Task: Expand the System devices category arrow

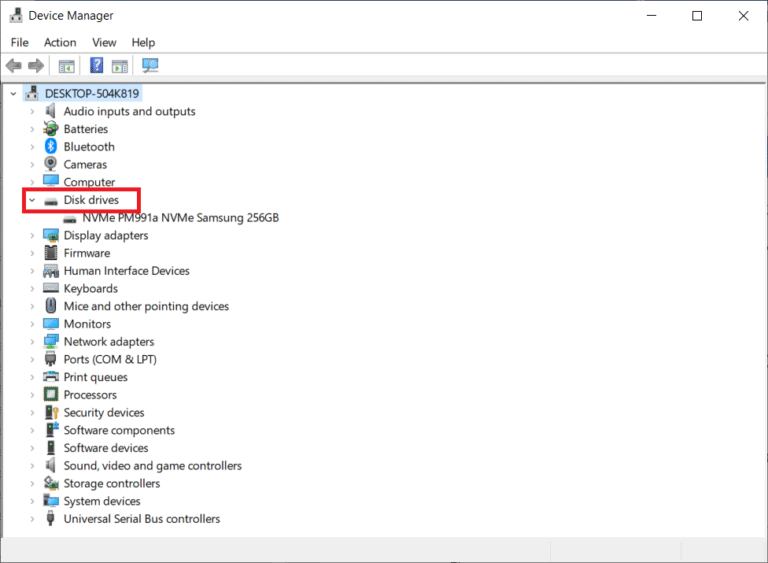Action: [x=32, y=501]
